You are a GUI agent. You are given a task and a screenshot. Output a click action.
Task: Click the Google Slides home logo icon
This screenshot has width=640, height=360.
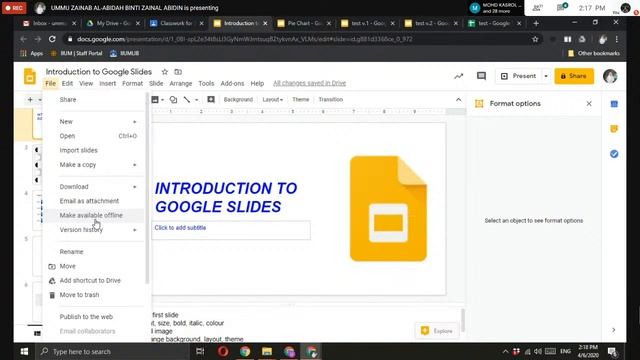click(x=30, y=76)
